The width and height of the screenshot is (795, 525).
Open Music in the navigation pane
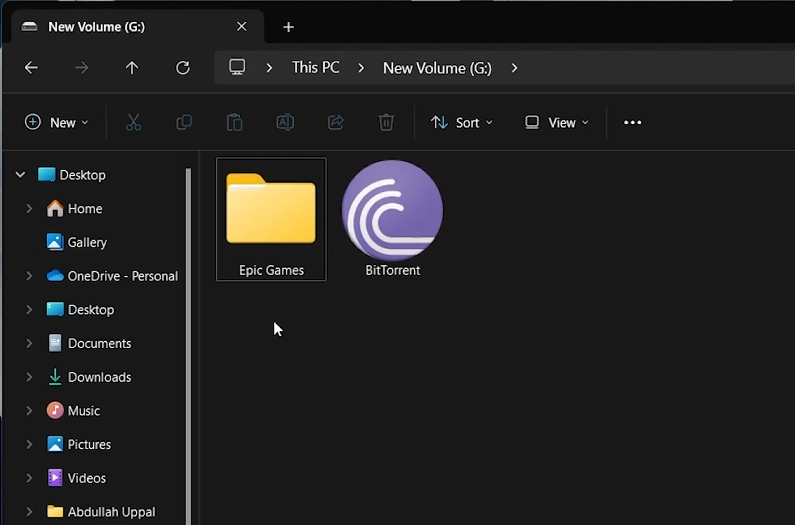(x=73, y=410)
